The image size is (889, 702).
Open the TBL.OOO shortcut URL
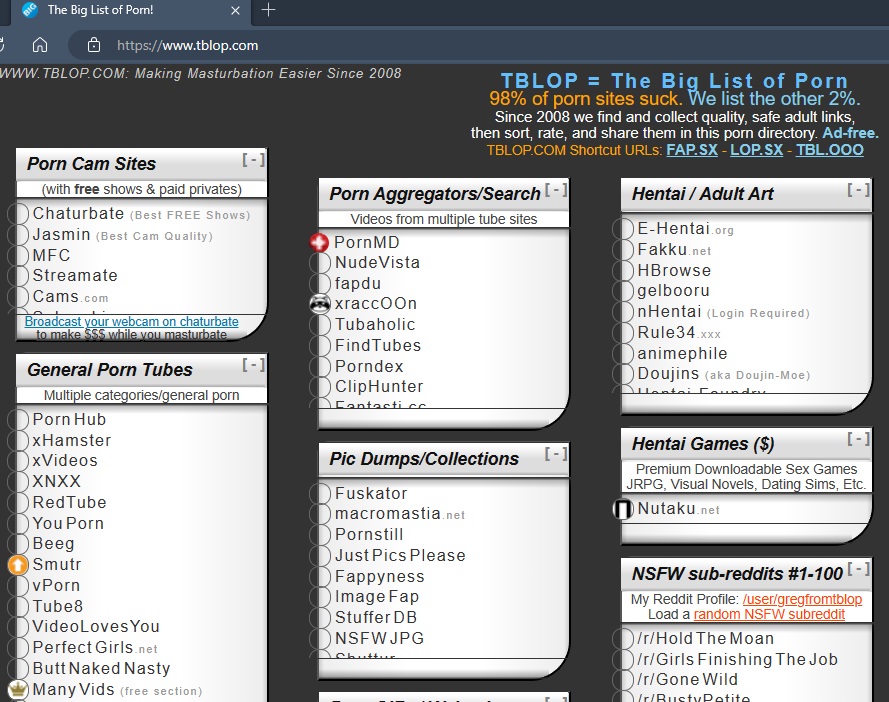(829, 150)
